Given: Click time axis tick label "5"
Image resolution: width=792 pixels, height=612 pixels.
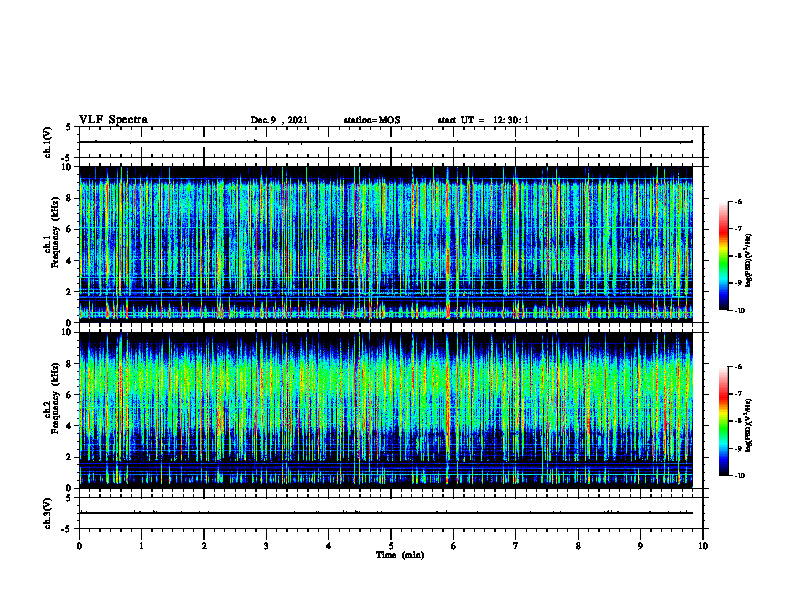Looking at the screenshot, I should click(391, 546).
